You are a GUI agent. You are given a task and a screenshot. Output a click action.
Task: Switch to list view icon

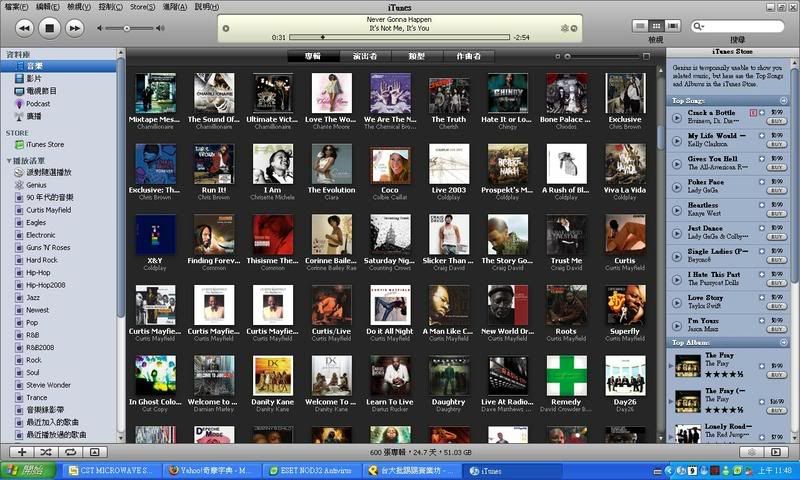[x=641, y=26]
